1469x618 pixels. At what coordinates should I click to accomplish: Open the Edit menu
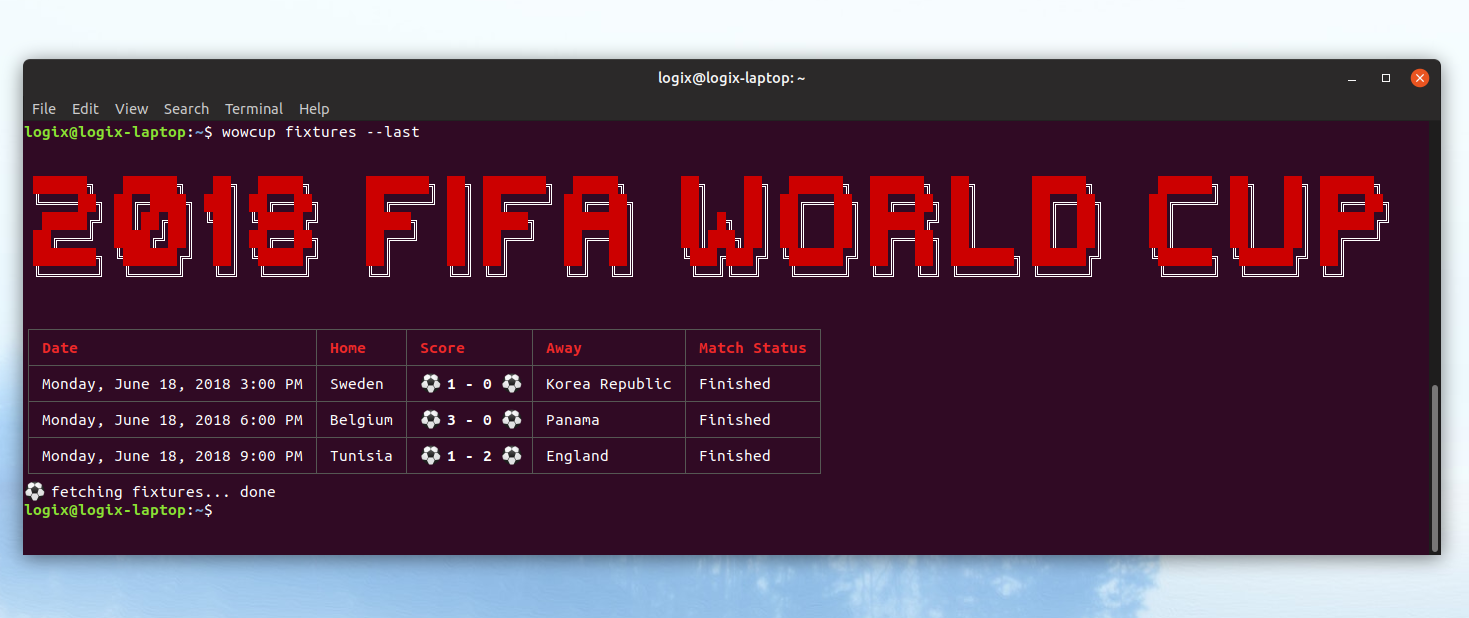pyautogui.click(x=85, y=108)
